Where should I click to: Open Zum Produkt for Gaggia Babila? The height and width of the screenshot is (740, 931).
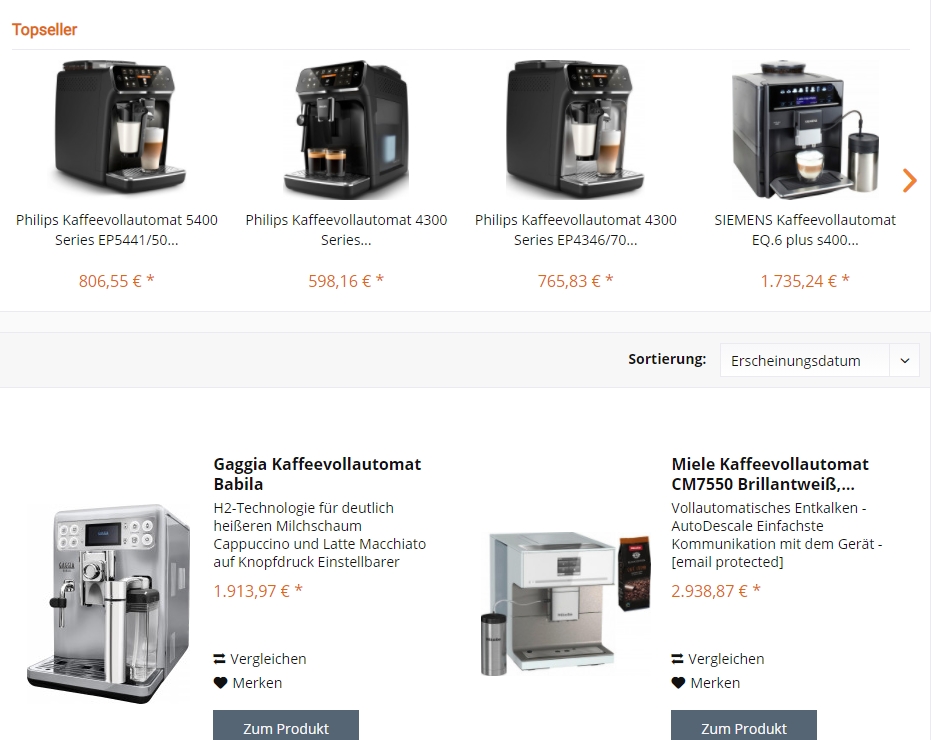click(286, 726)
